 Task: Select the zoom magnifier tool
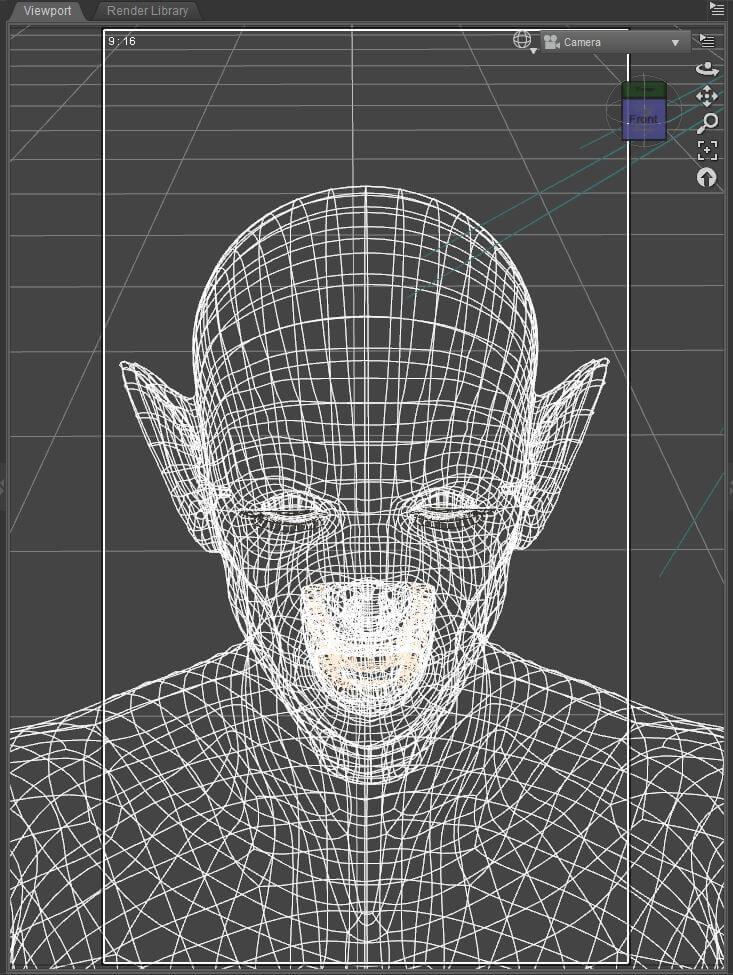(x=707, y=123)
